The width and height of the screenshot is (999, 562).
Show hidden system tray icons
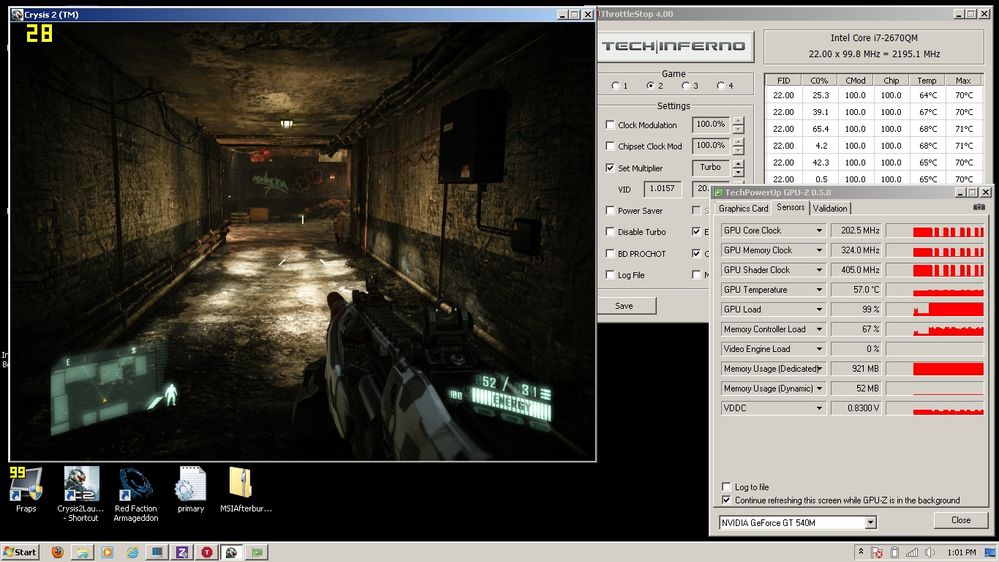click(x=861, y=552)
